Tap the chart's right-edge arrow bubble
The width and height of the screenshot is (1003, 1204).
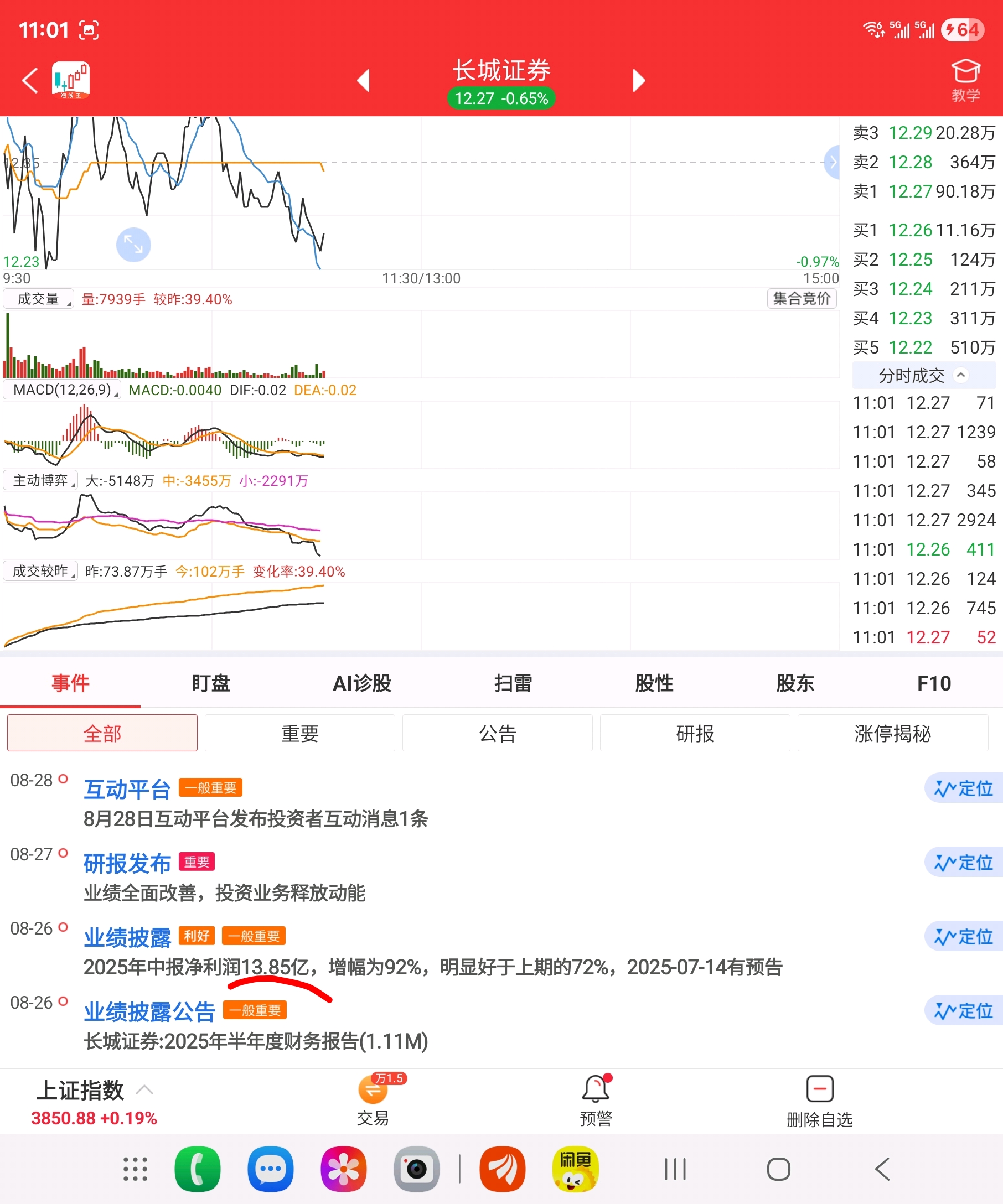pyautogui.click(x=832, y=162)
